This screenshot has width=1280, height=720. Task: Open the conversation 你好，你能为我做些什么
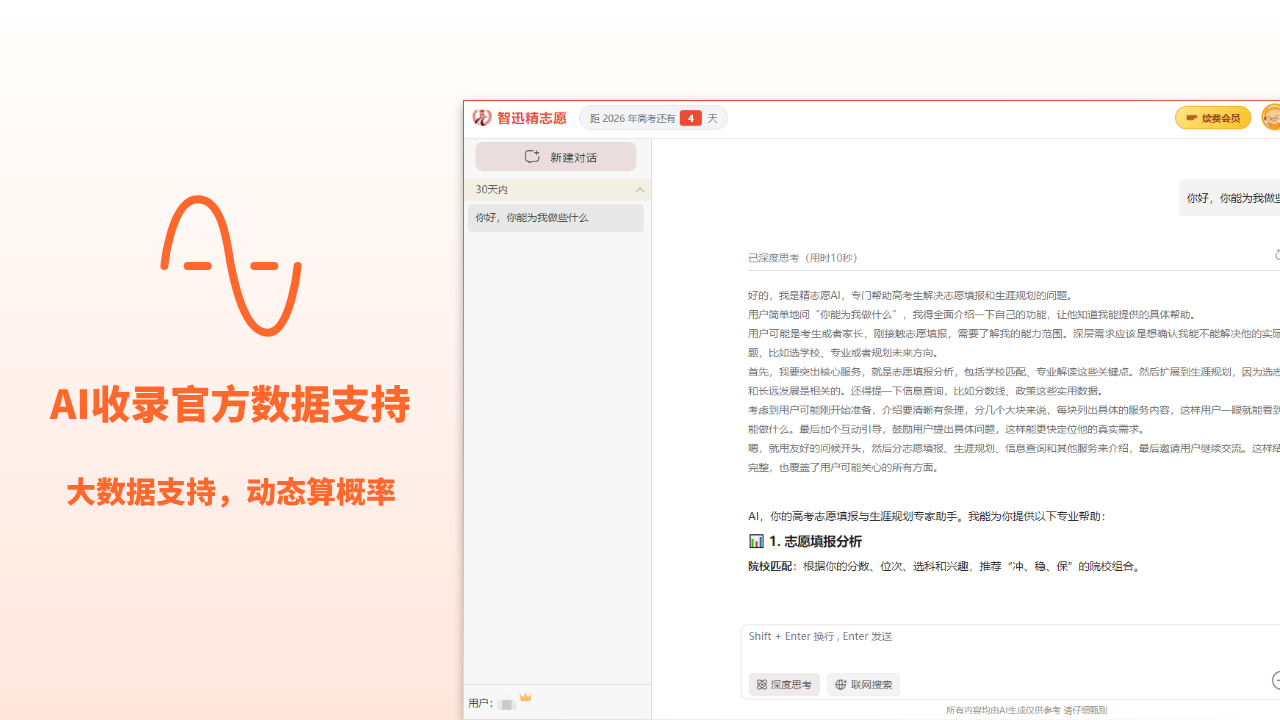pos(556,218)
